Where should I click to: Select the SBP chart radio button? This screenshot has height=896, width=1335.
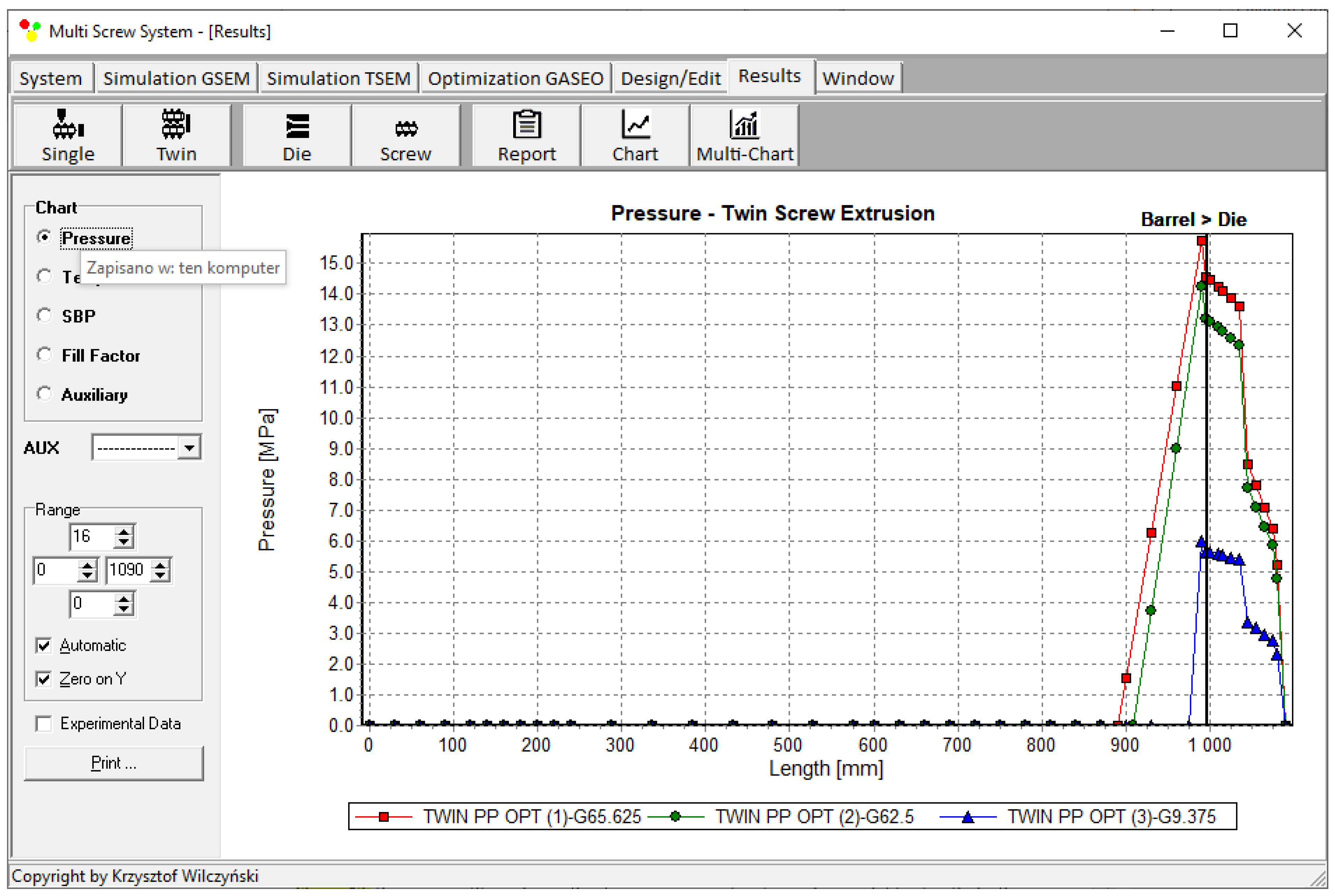pyautogui.click(x=44, y=315)
